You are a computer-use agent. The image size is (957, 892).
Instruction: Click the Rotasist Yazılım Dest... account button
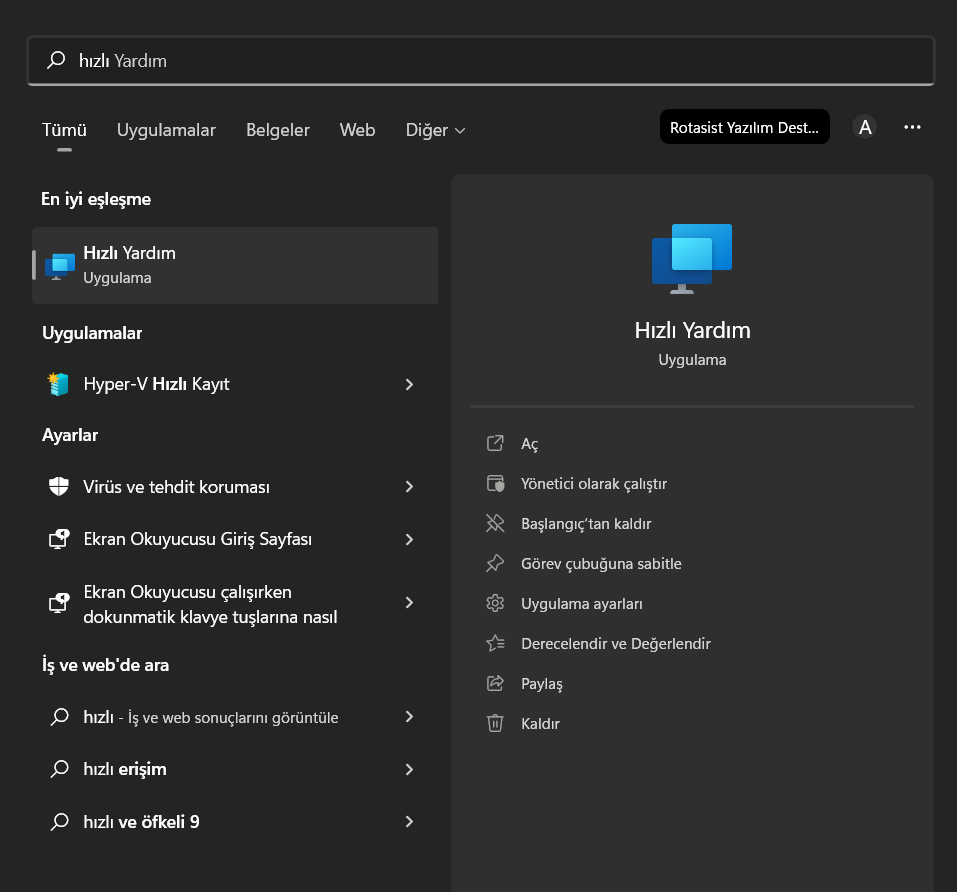[x=744, y=127]
